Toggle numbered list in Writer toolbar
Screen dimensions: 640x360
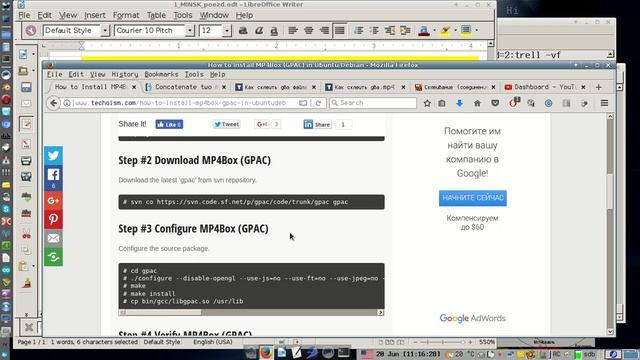(359, 31)
